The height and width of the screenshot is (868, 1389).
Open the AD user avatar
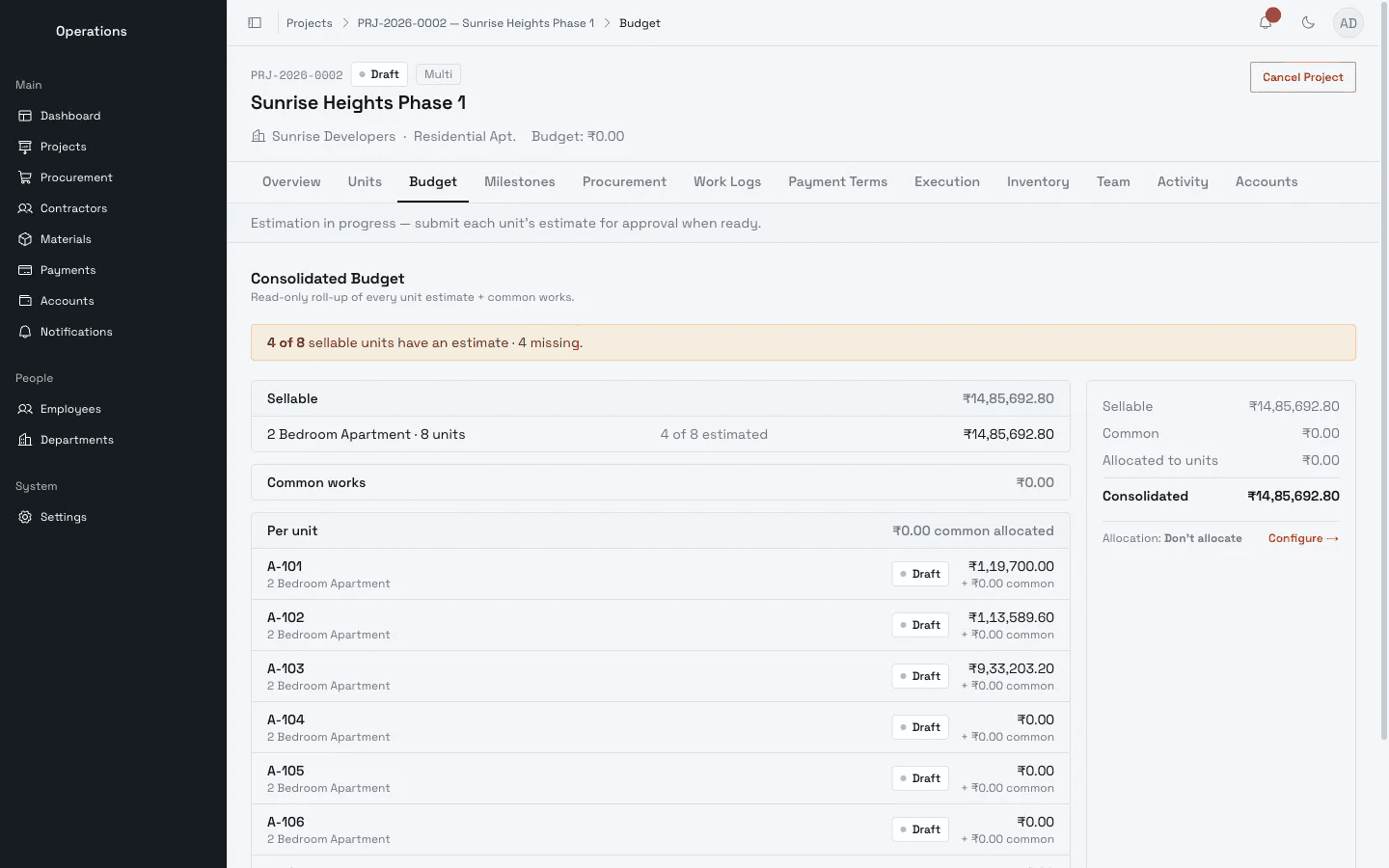[1348, 23]
